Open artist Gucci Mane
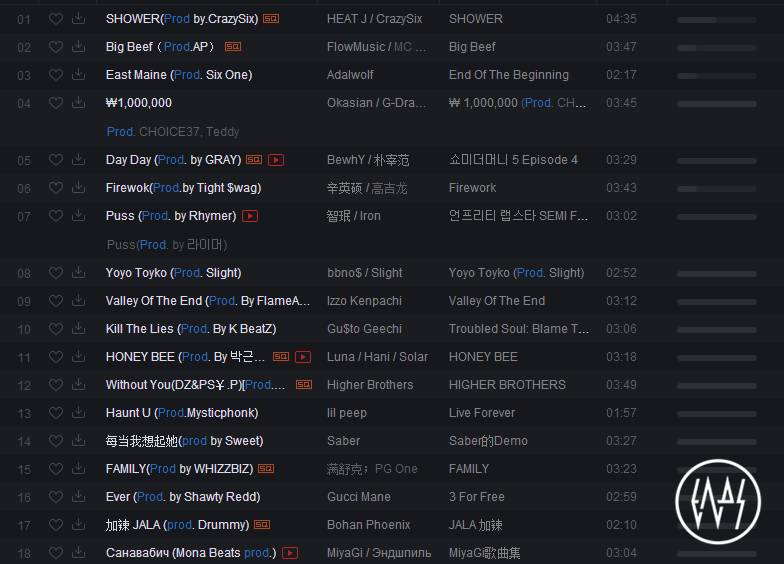 point(359,497)
